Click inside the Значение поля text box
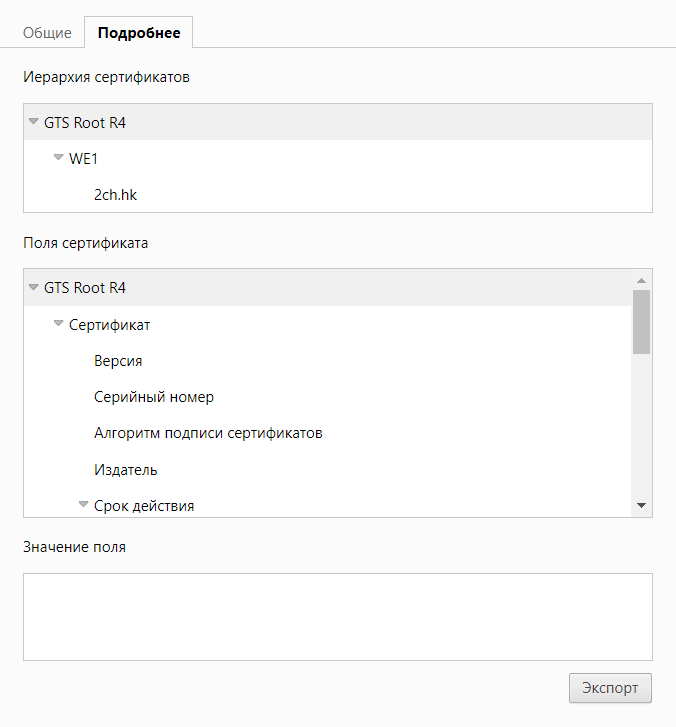This screenshot has height=727, width=676. pos(337,616)
